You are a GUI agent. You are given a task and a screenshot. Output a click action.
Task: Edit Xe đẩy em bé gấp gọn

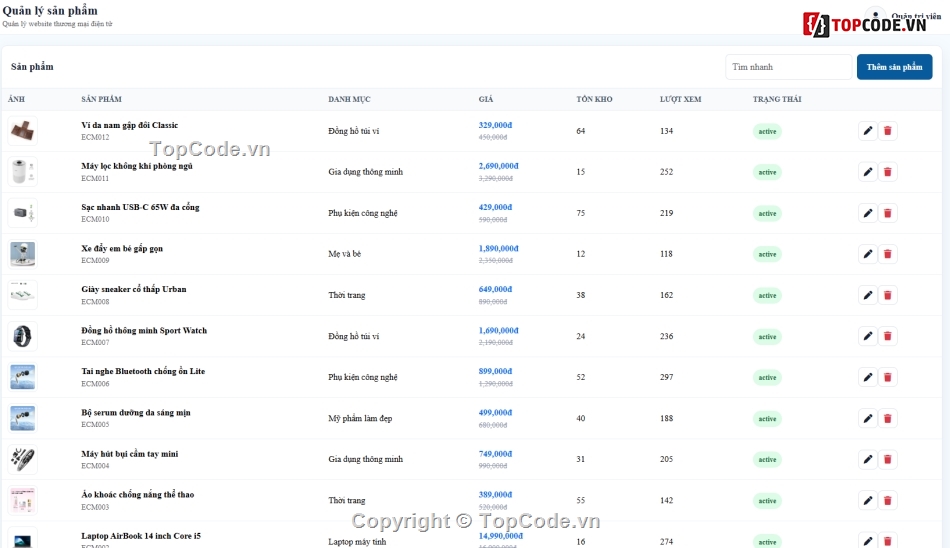tap(868, 254)
